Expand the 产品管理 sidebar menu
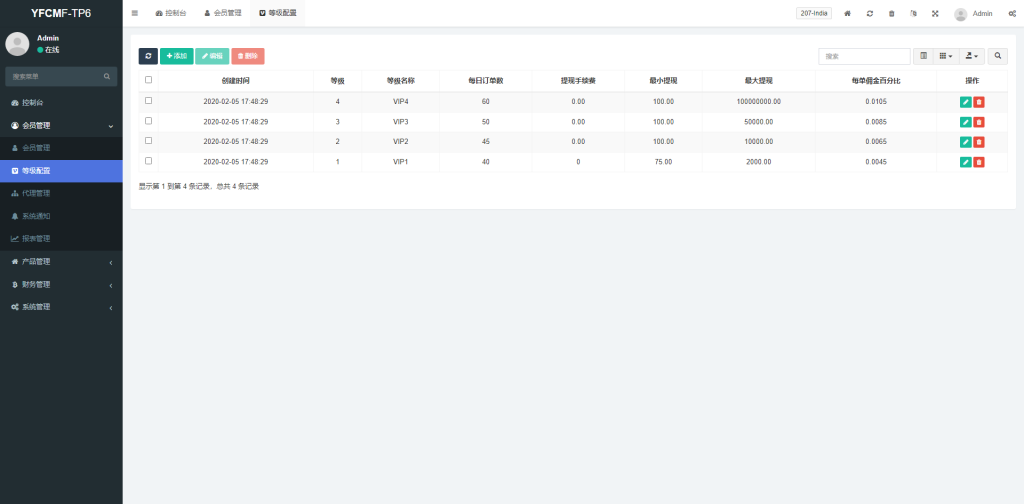This screenshot has height=504, width=1024. [x=61, y=261]
